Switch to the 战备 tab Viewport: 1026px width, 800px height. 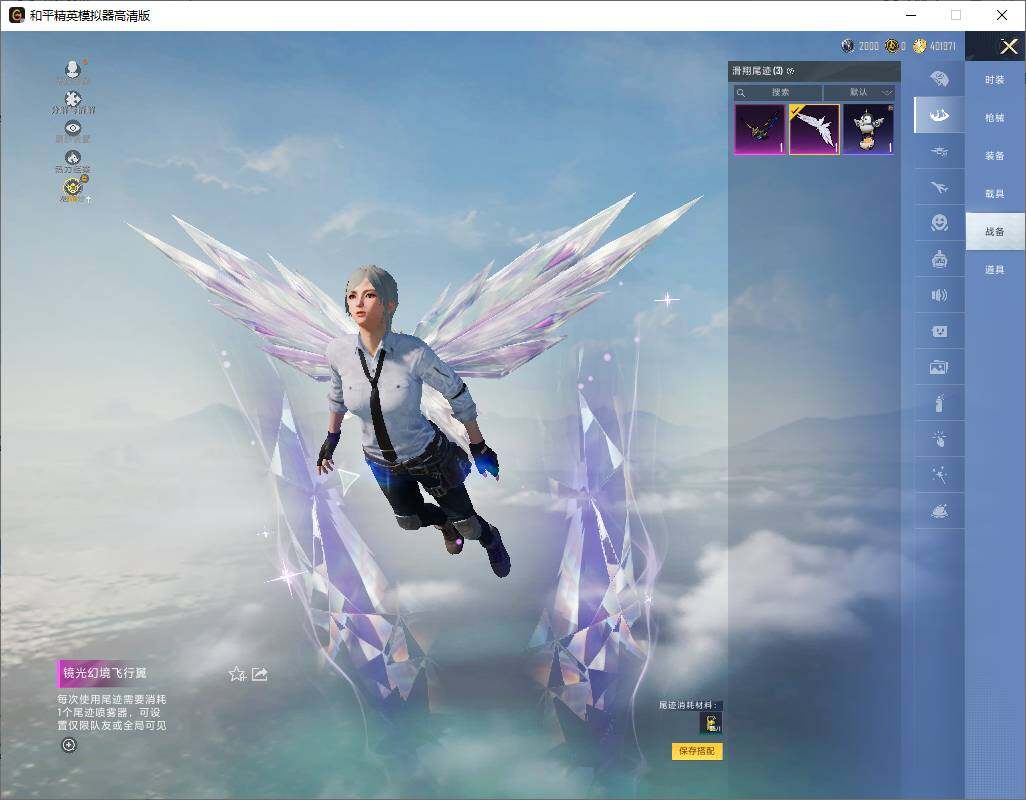point(995,232)
